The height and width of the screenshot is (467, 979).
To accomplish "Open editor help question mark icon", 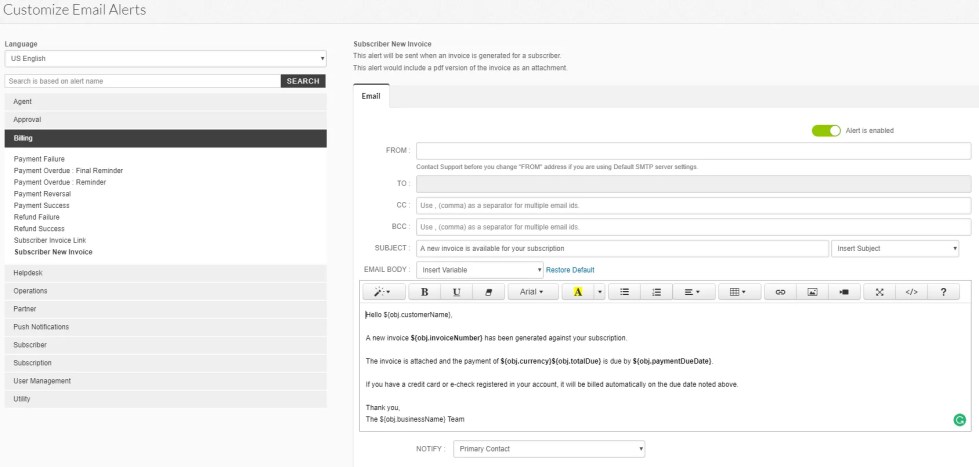I will coord(943,292).
